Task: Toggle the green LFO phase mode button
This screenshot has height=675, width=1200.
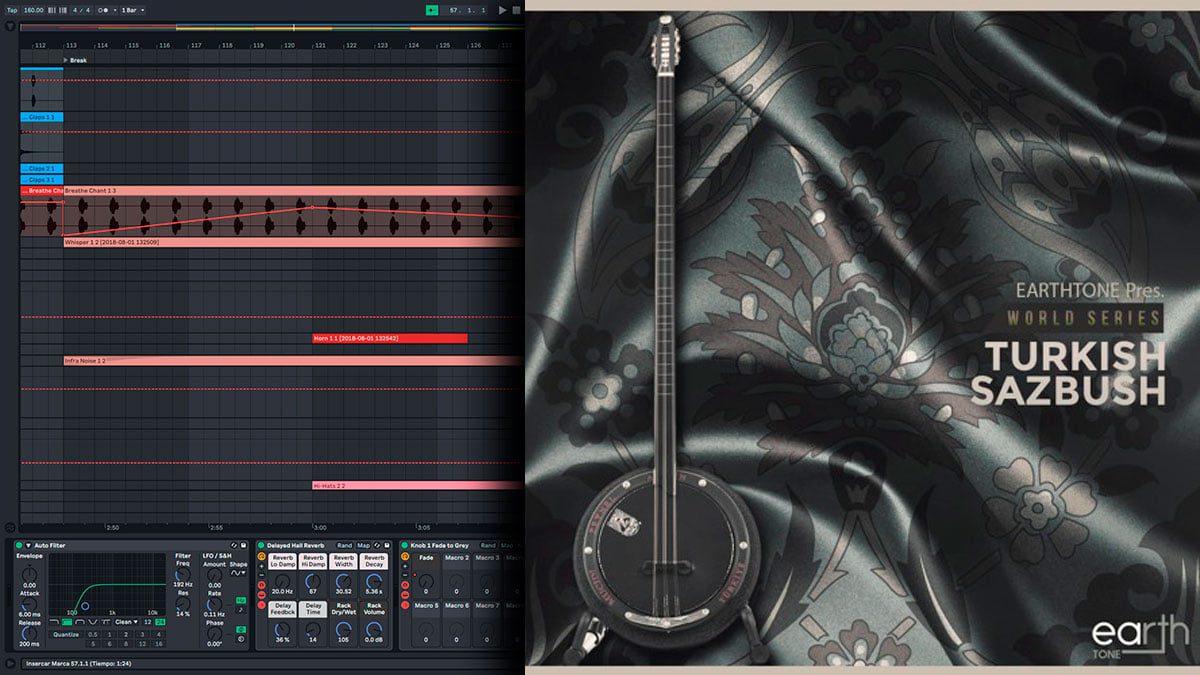Action: point(241,629)
